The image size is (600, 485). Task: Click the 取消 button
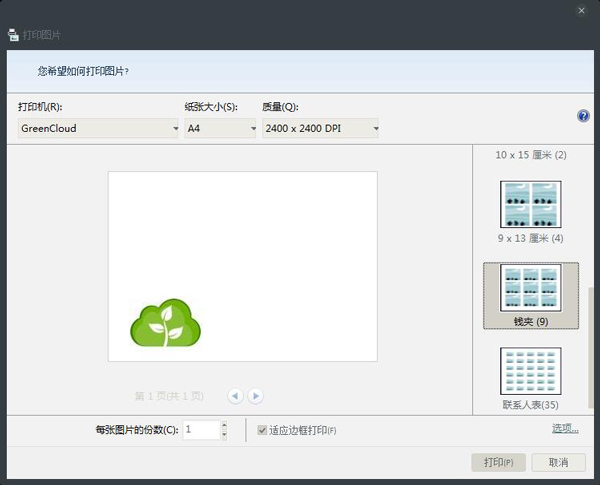coord(558,462)
